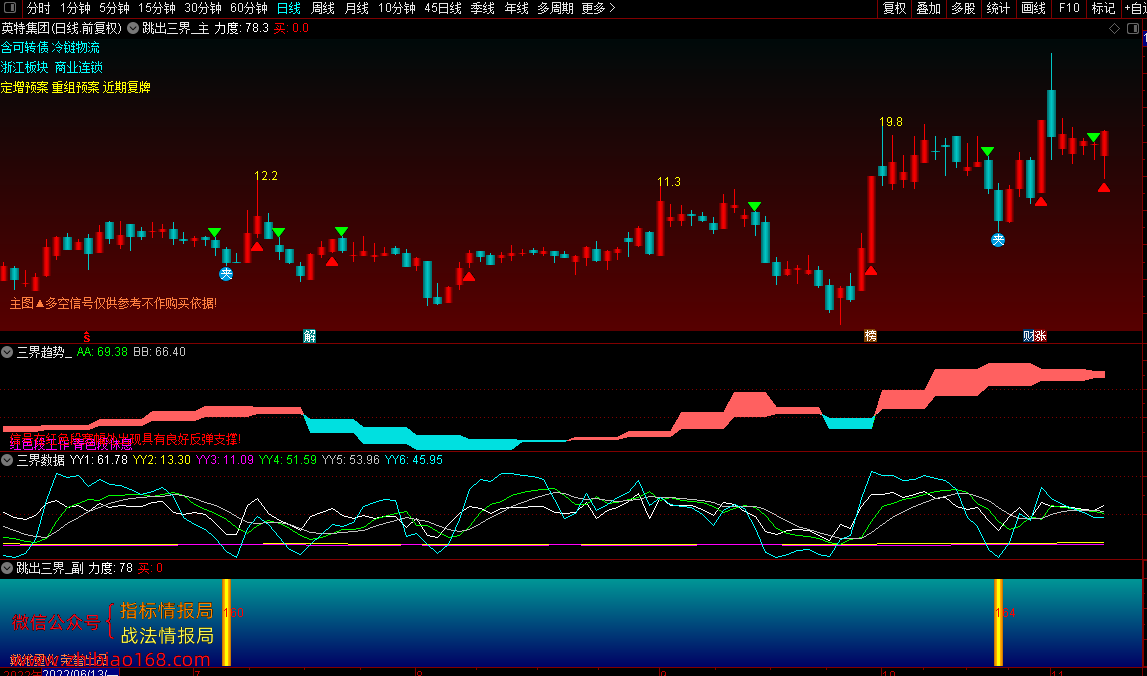Screen dimensions: 1147x676
Task: Switch to 30分钟 period
Action: coord(203,8)
